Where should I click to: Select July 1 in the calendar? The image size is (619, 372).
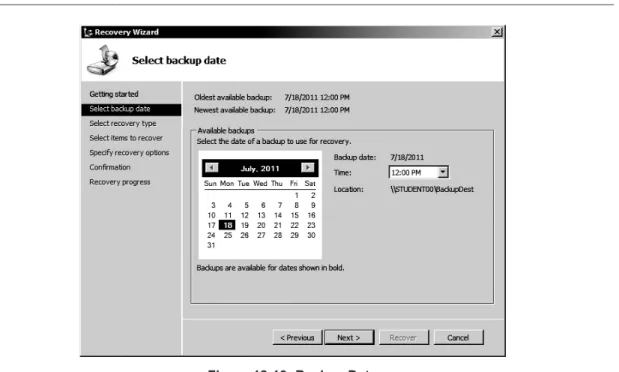[x=296, y=195]
